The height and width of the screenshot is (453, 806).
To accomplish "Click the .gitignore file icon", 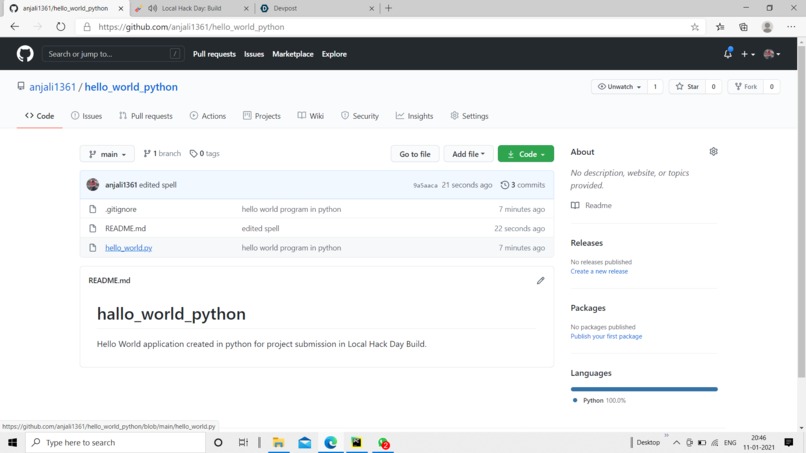I will 93,209.
